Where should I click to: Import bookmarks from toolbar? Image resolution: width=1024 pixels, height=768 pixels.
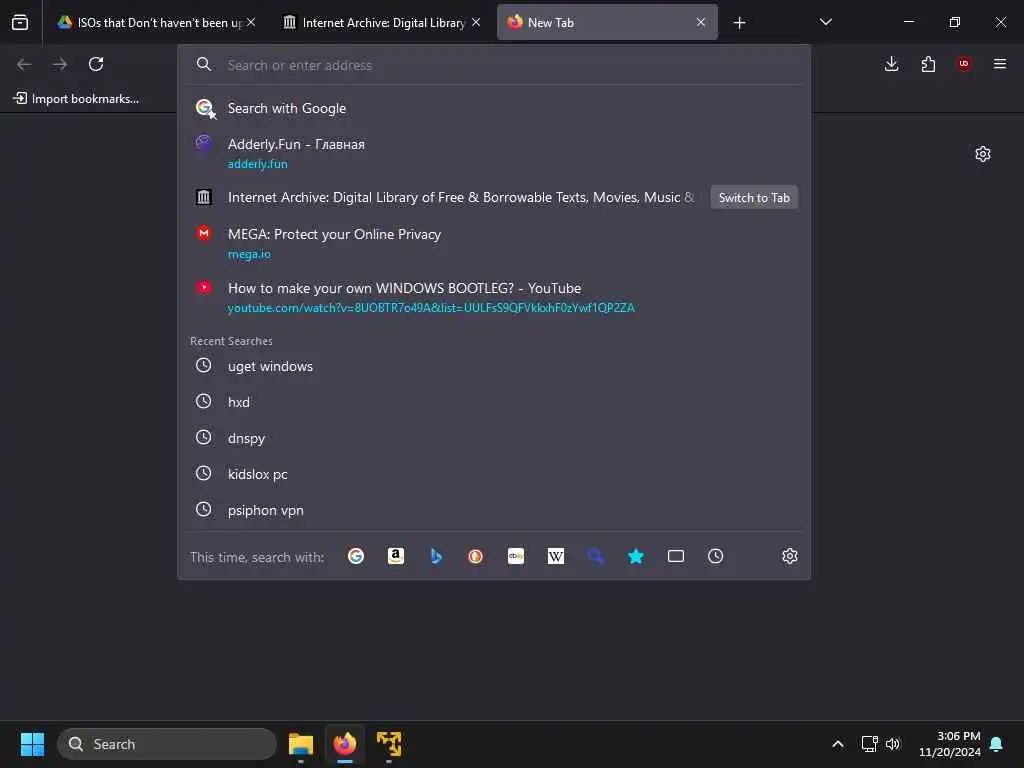(76, 99)
